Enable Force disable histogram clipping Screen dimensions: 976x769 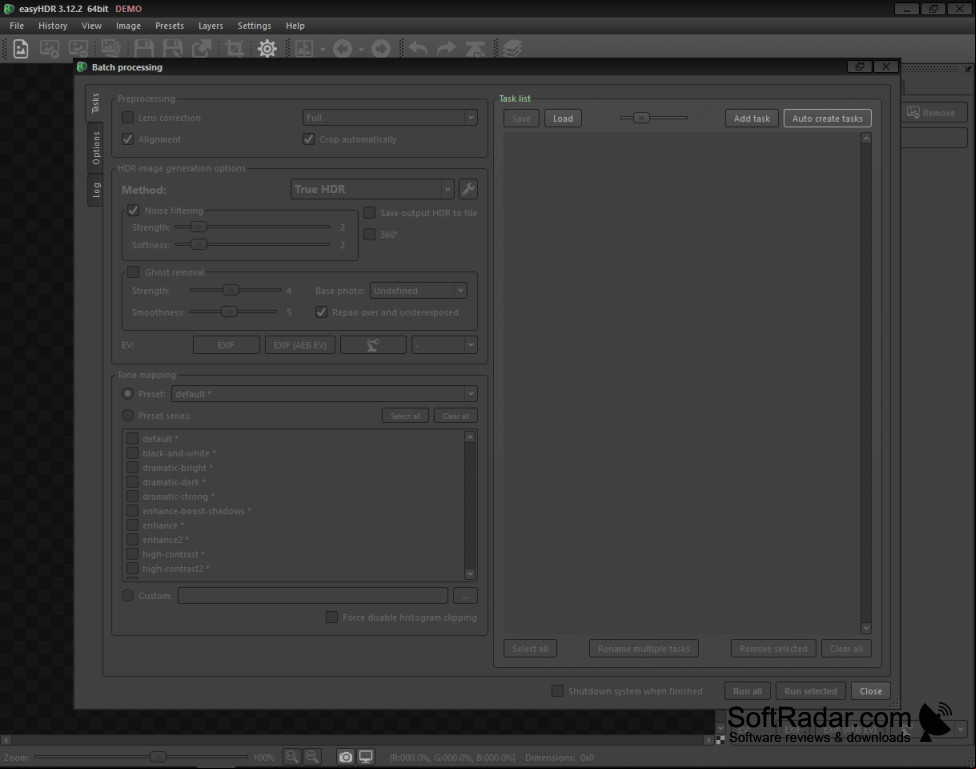point(332,617)
